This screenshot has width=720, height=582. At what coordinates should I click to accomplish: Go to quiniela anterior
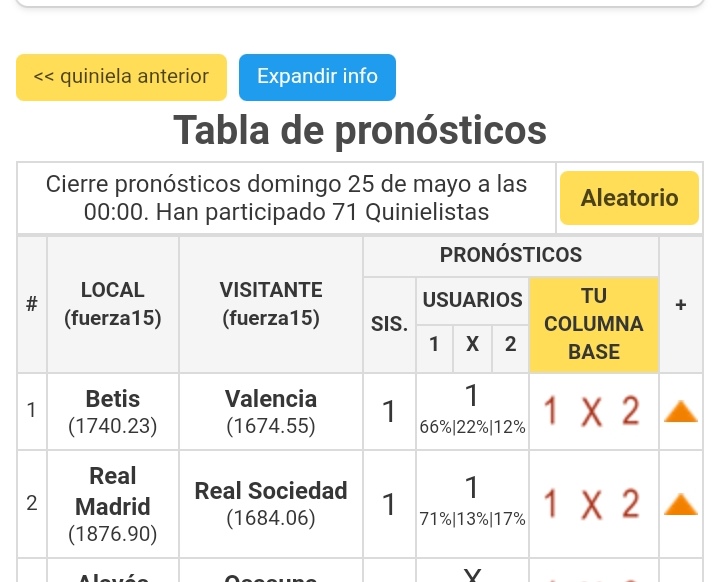click(121, 77)
